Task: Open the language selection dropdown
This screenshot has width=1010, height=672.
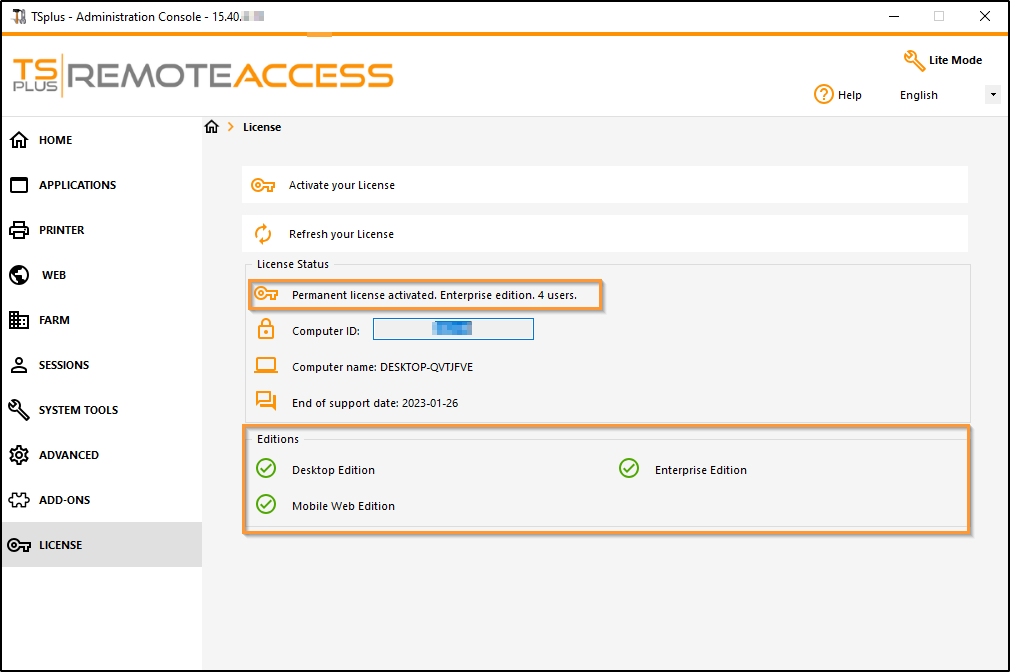Action: pyautogui.click(x=991, y=93)
